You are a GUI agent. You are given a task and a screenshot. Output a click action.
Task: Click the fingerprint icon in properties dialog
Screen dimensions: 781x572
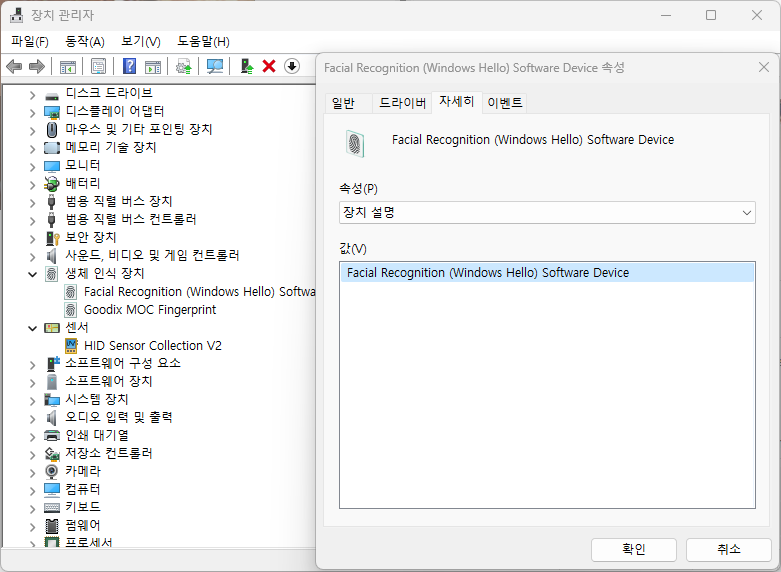coord(355,143)
